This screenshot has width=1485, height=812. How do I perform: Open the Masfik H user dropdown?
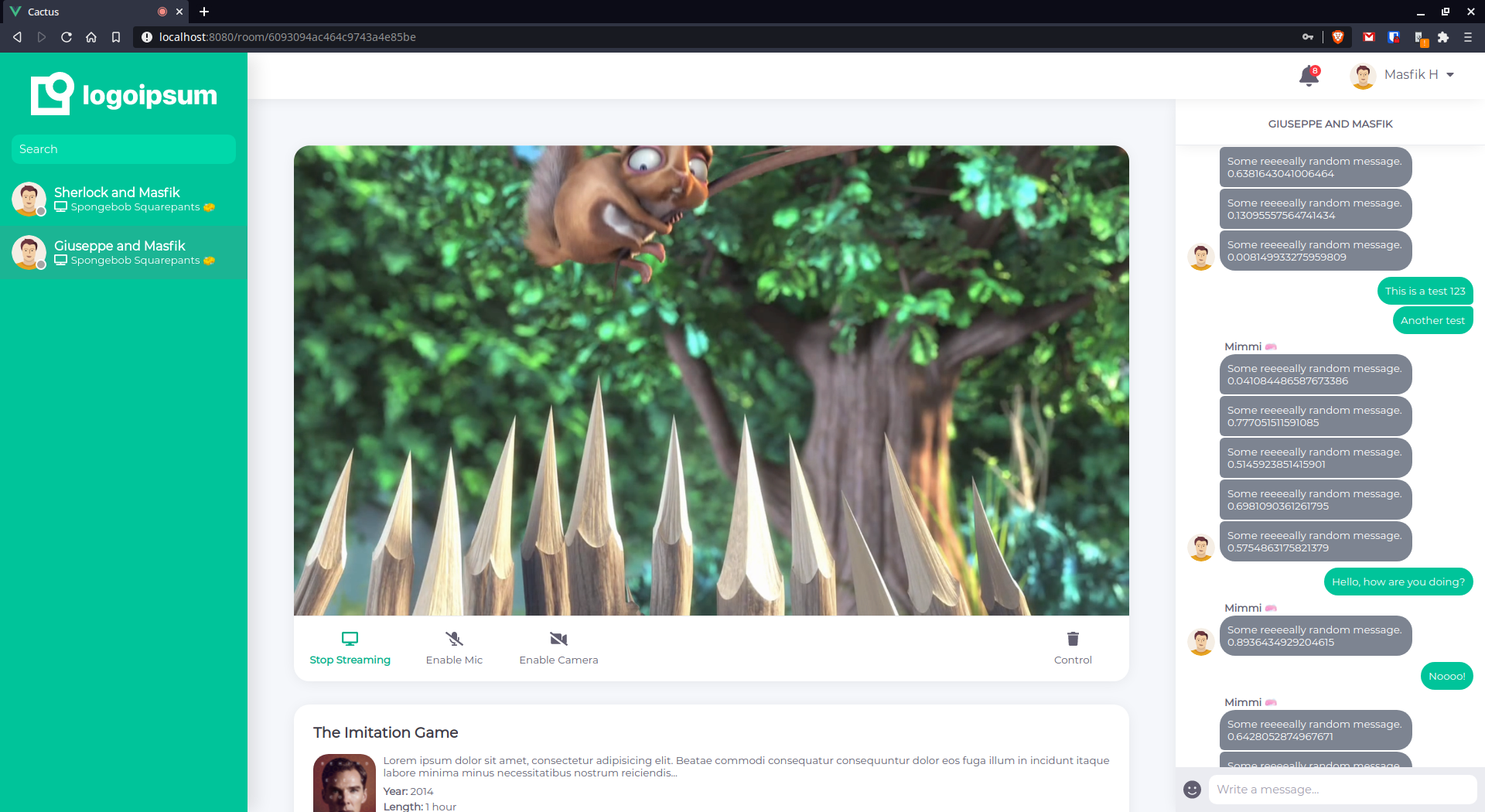tap(1420, 74)
